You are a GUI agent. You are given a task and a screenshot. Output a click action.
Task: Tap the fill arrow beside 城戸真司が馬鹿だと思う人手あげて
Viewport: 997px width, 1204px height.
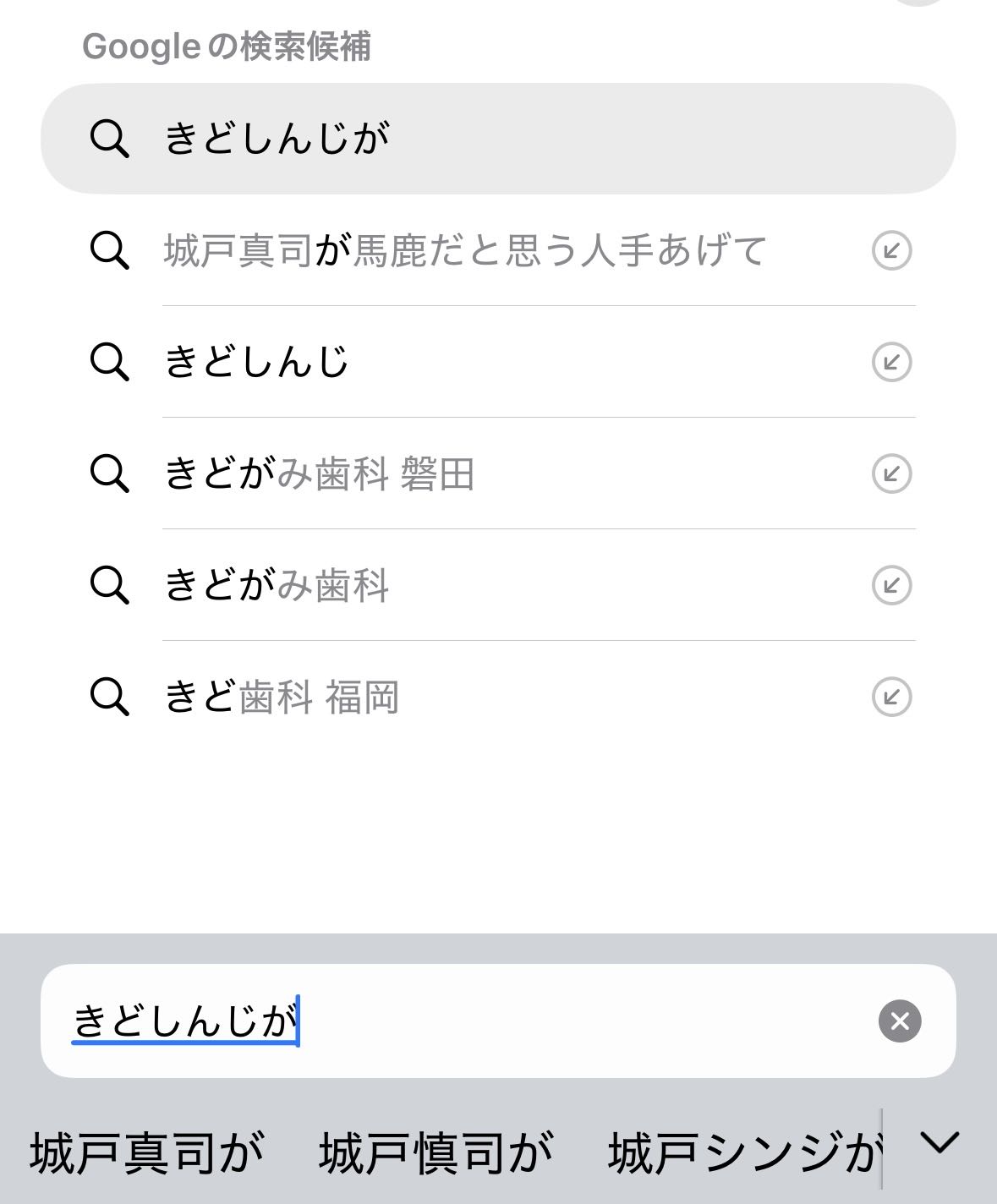(891, 250)
